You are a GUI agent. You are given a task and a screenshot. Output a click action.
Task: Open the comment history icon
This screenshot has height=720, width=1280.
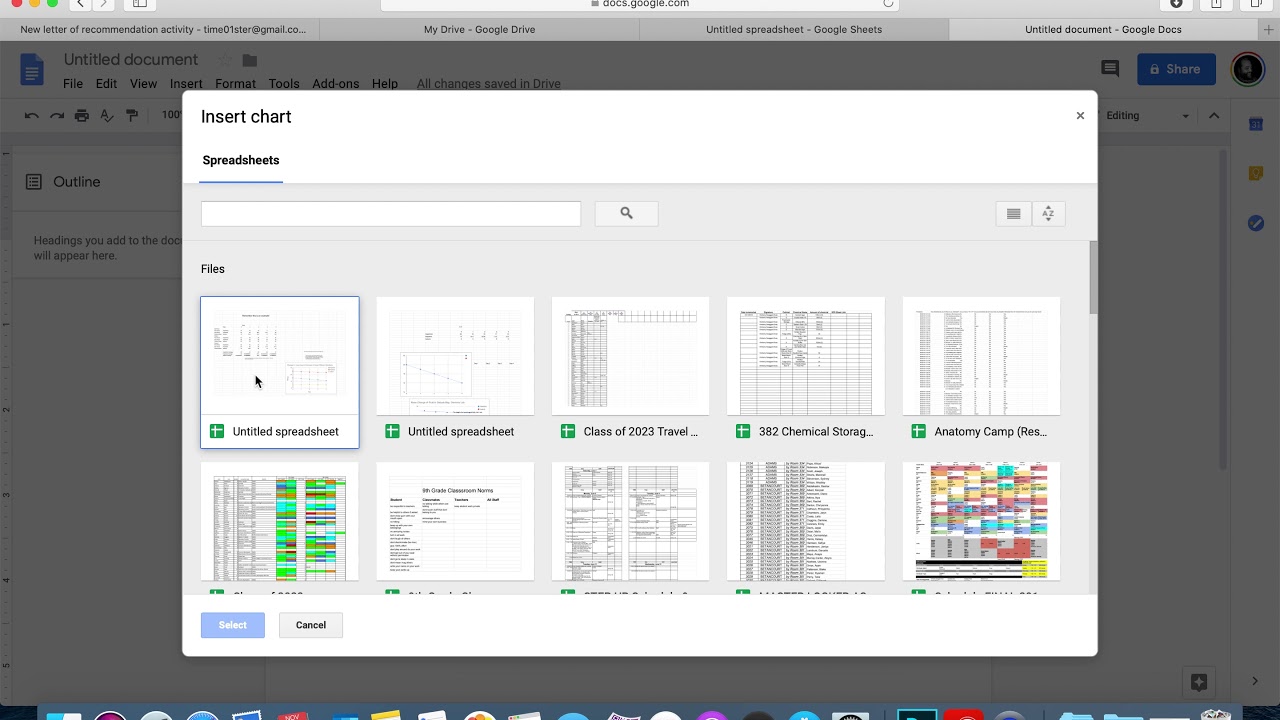(1110, 69)
